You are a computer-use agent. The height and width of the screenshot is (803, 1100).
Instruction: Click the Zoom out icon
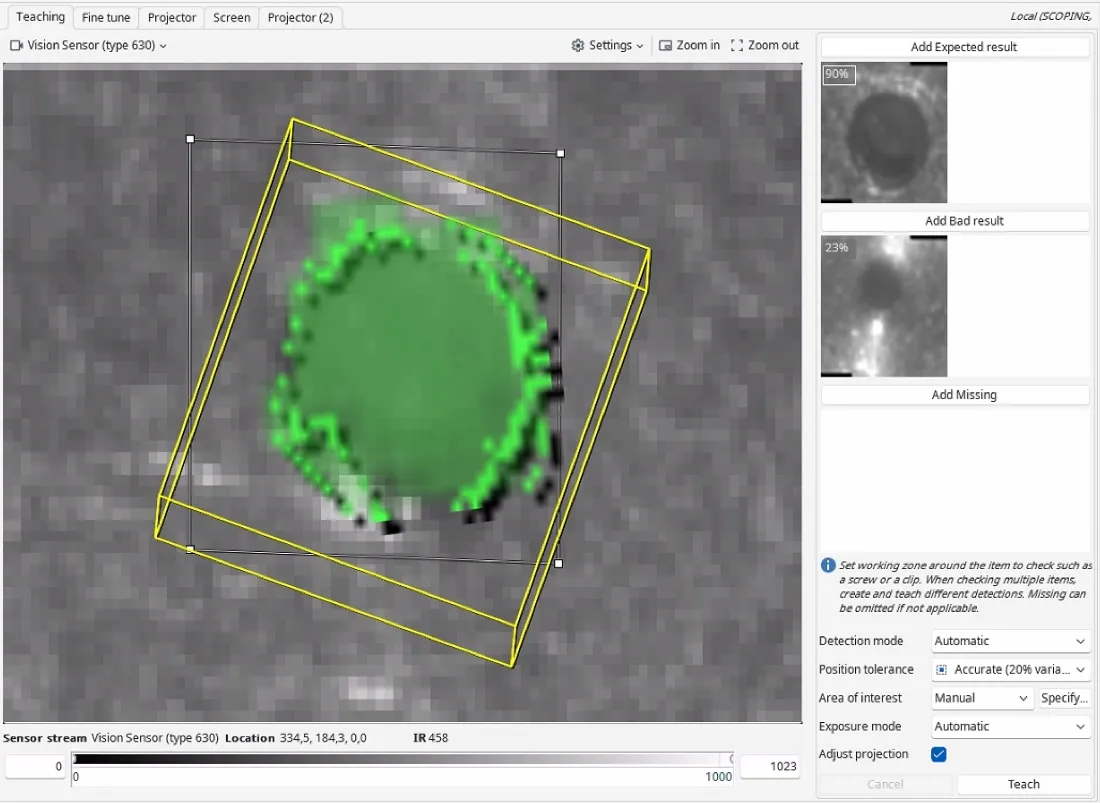[737, 46]
